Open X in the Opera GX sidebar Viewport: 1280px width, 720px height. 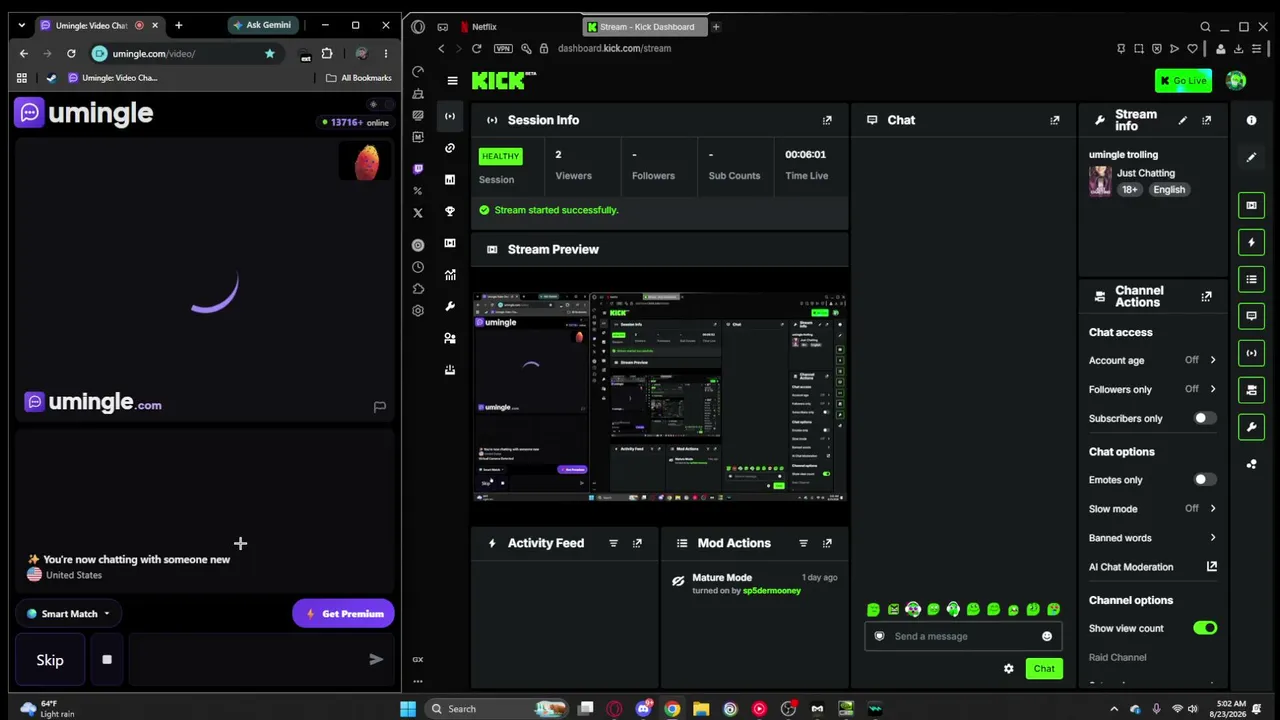click(x=418, y=212)
